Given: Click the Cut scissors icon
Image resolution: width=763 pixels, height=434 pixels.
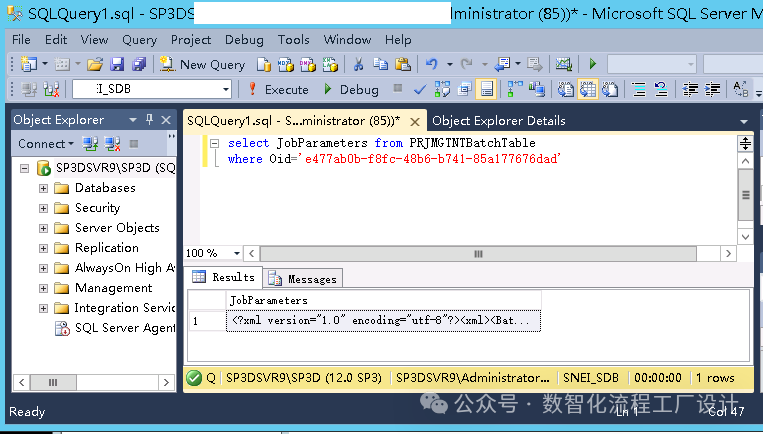Looking at the screenshot, I should [x=359, y=64].
